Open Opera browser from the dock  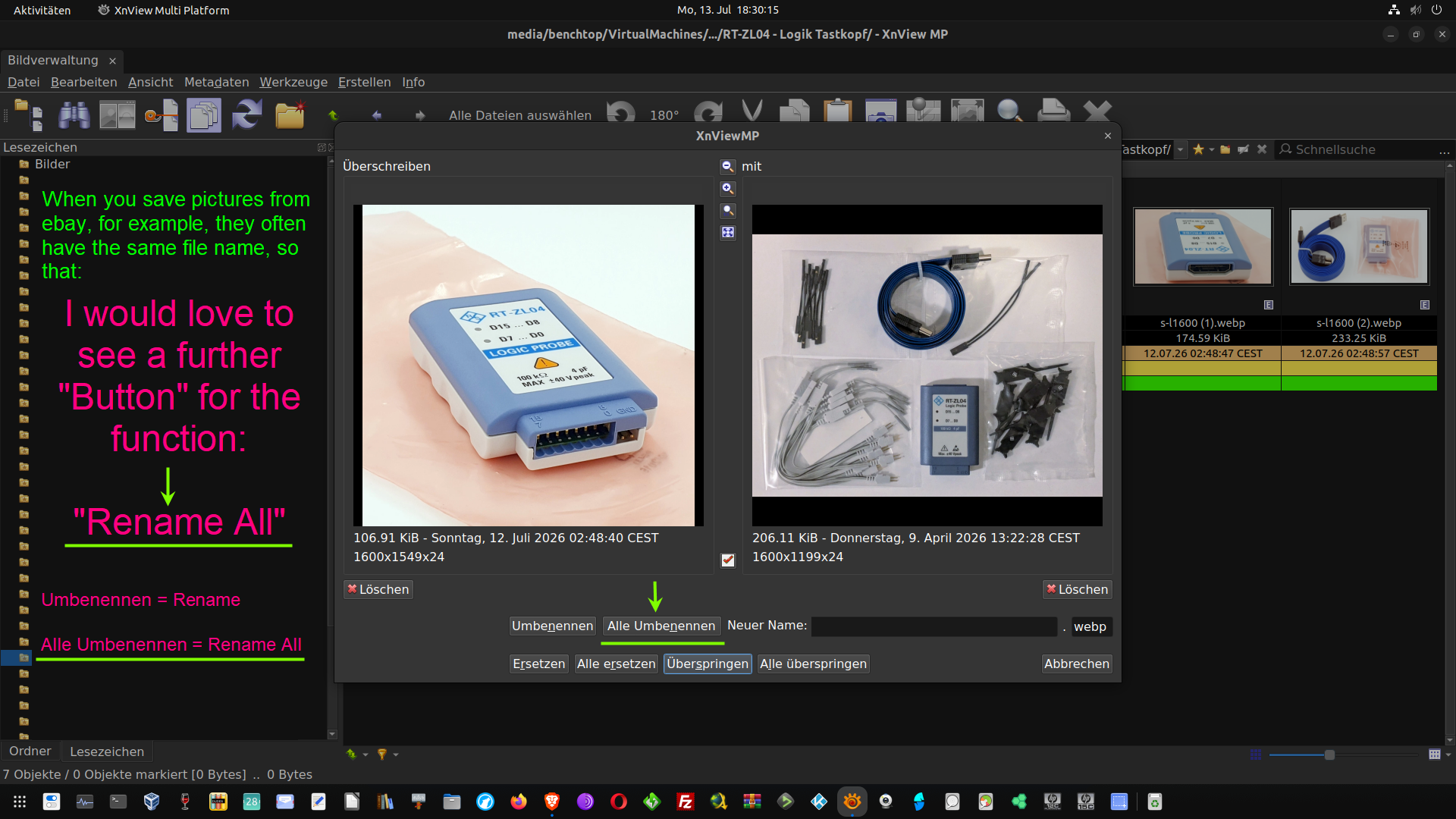(x=619, y=802)
